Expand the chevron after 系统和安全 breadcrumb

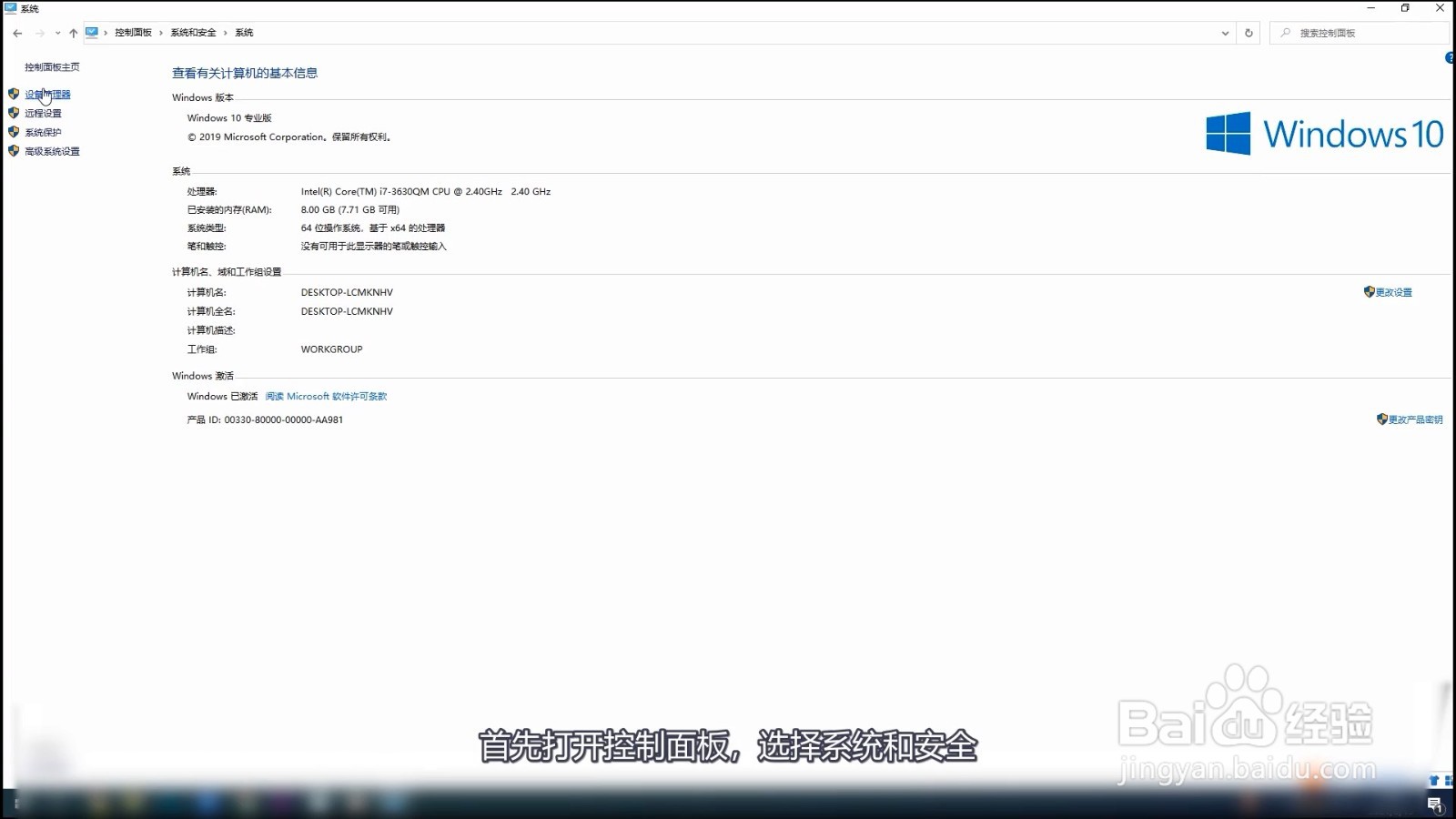point(226,33)
